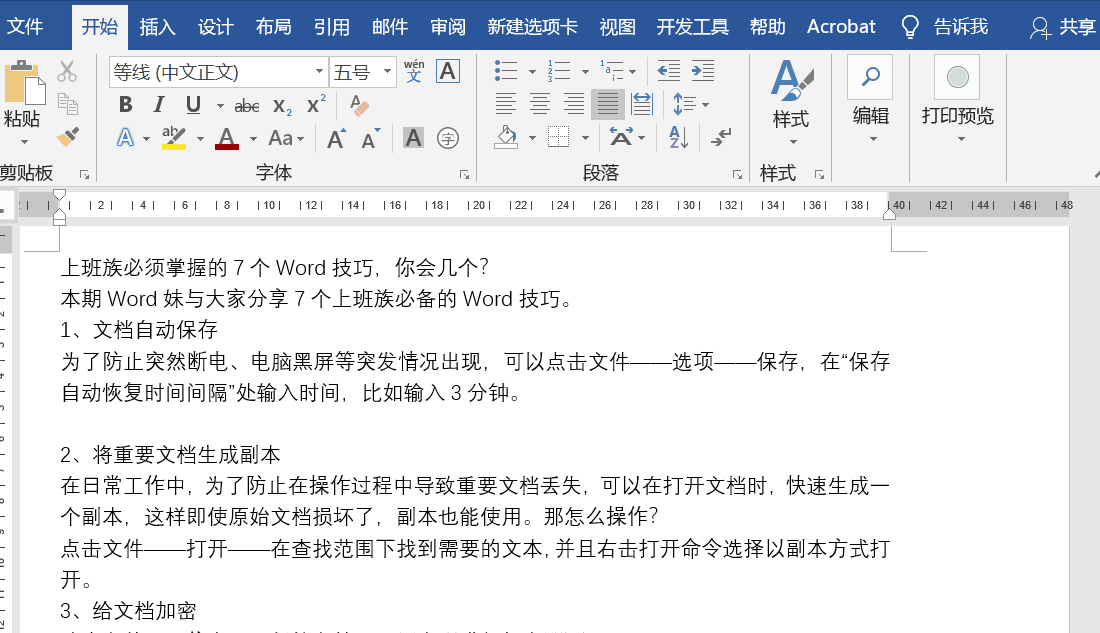Expand the Paste options dropdown arrow
The image size is (1100, 633).
click(x=24, y=142)
